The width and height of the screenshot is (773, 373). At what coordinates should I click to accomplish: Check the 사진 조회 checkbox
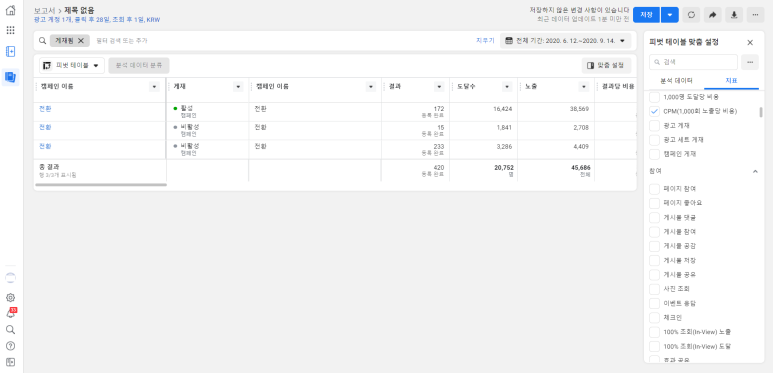click(x=654, y=289)
